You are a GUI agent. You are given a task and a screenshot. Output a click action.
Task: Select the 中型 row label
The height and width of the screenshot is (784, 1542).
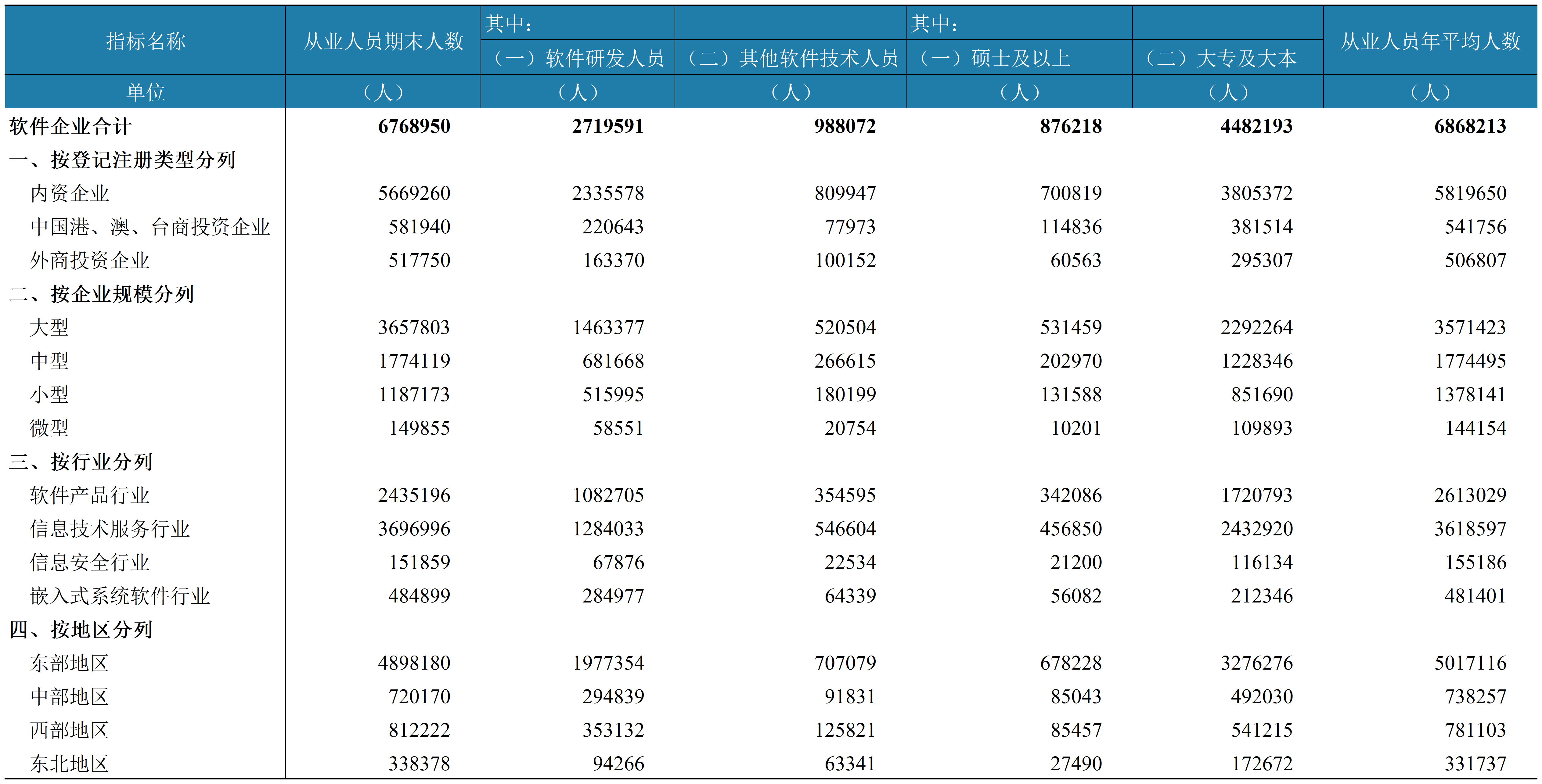(49, 361)
